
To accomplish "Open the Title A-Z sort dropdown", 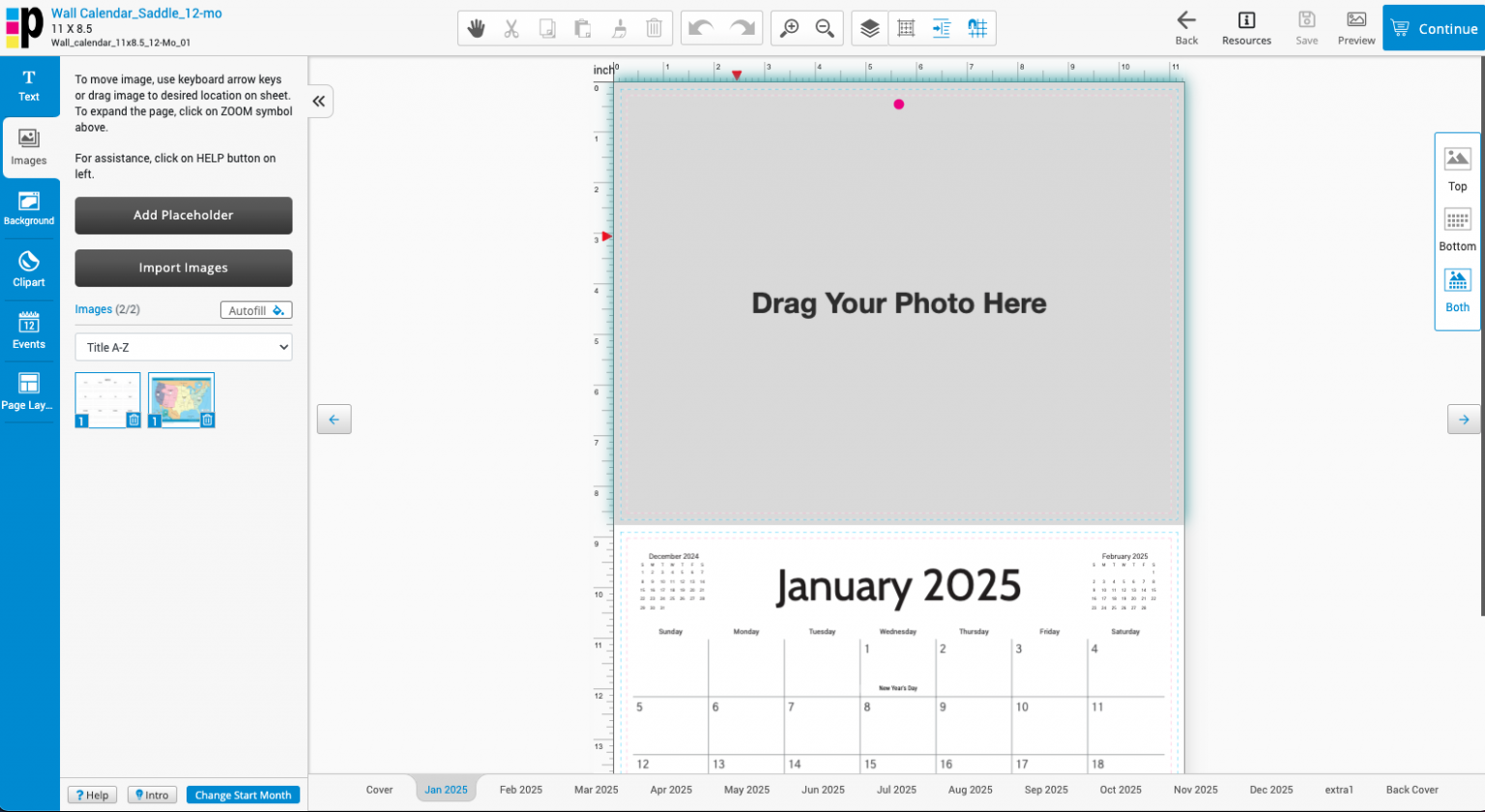I will tap(184, 347).
